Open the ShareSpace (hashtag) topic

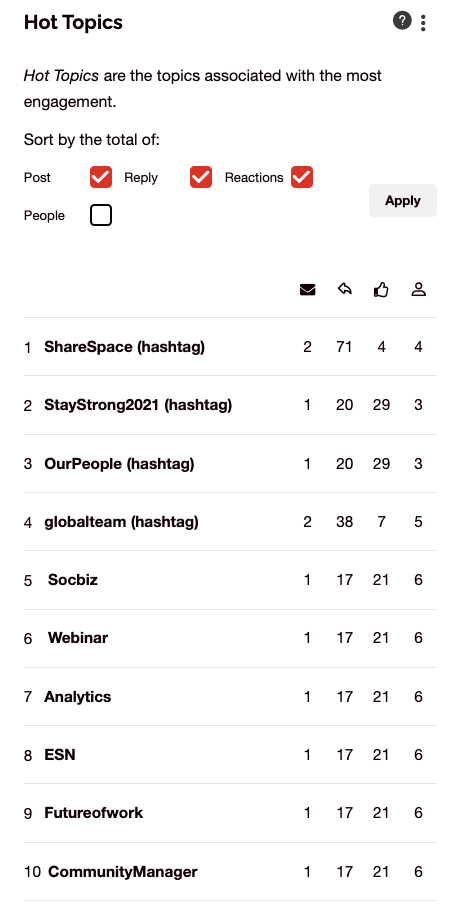124,347
